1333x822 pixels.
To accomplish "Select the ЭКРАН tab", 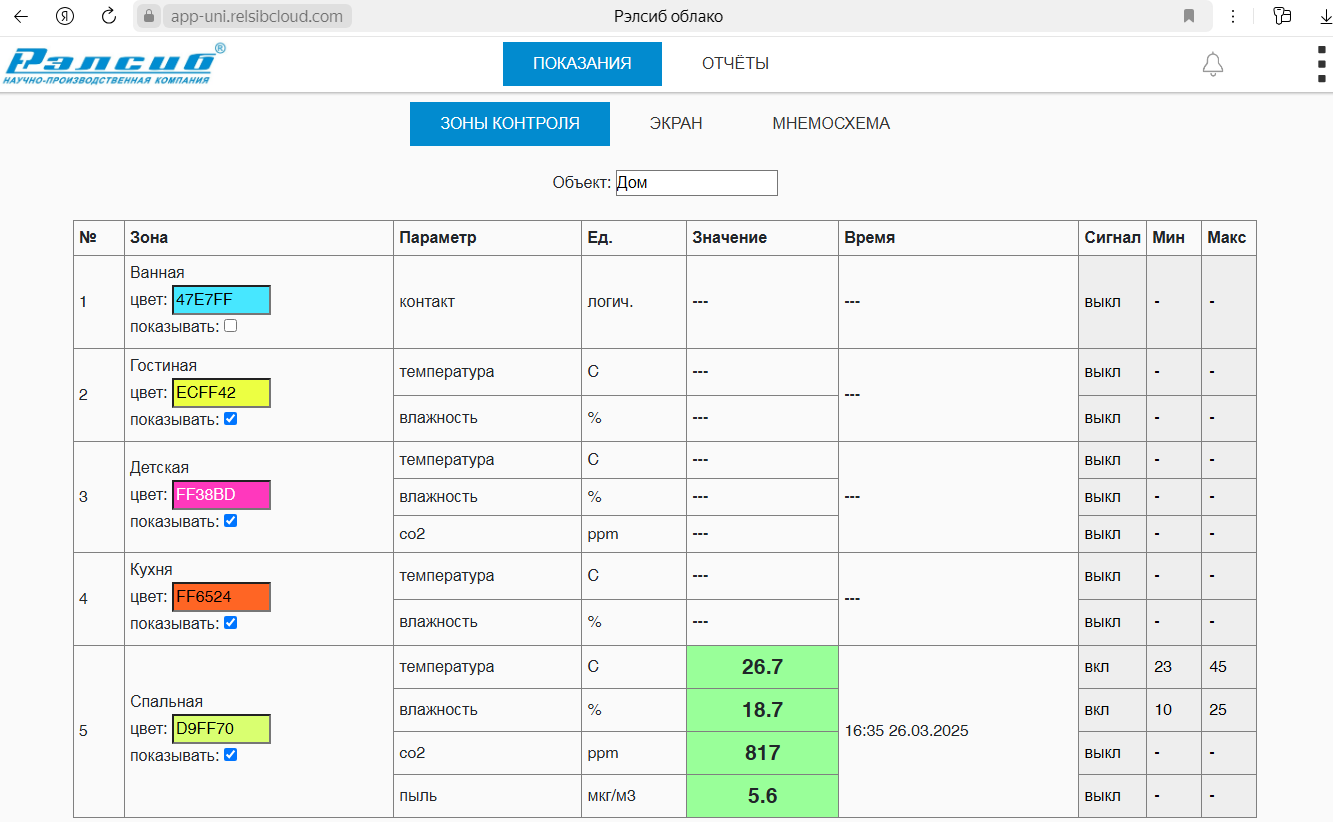I will point(676,124).
